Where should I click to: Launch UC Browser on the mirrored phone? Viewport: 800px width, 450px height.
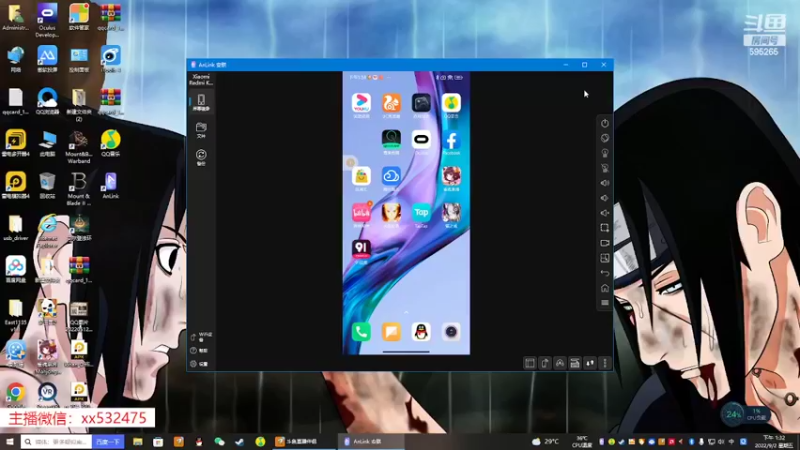pyautogui.click(x=391, y=103)
